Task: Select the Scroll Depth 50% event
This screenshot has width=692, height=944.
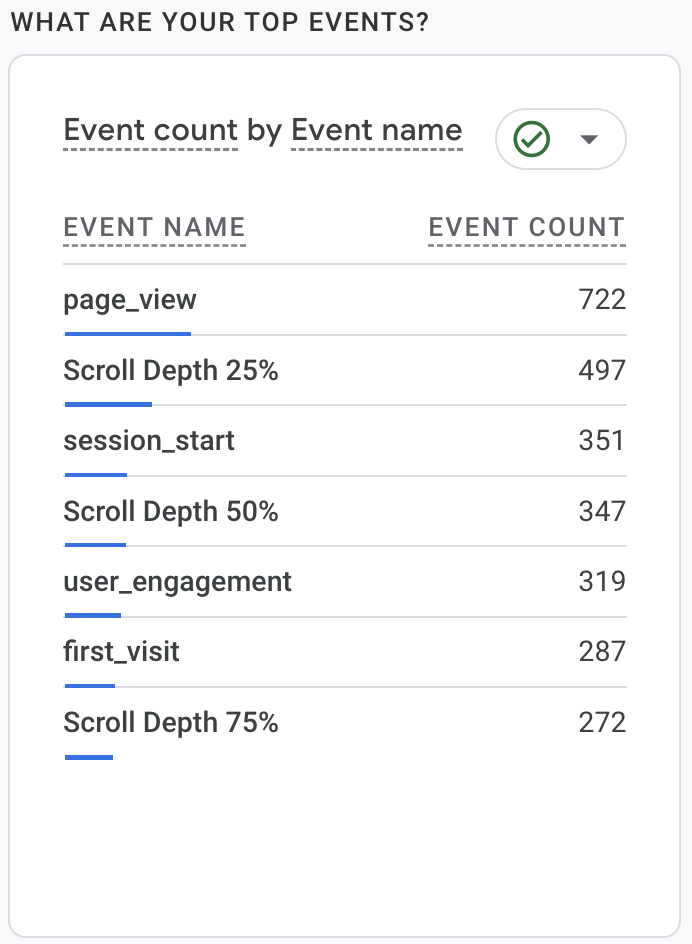Action: 171,512
